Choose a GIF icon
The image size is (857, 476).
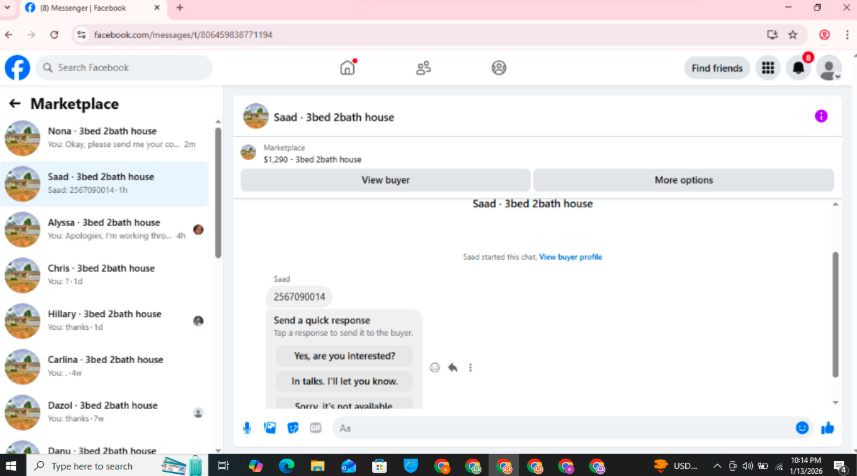[316, 428]
